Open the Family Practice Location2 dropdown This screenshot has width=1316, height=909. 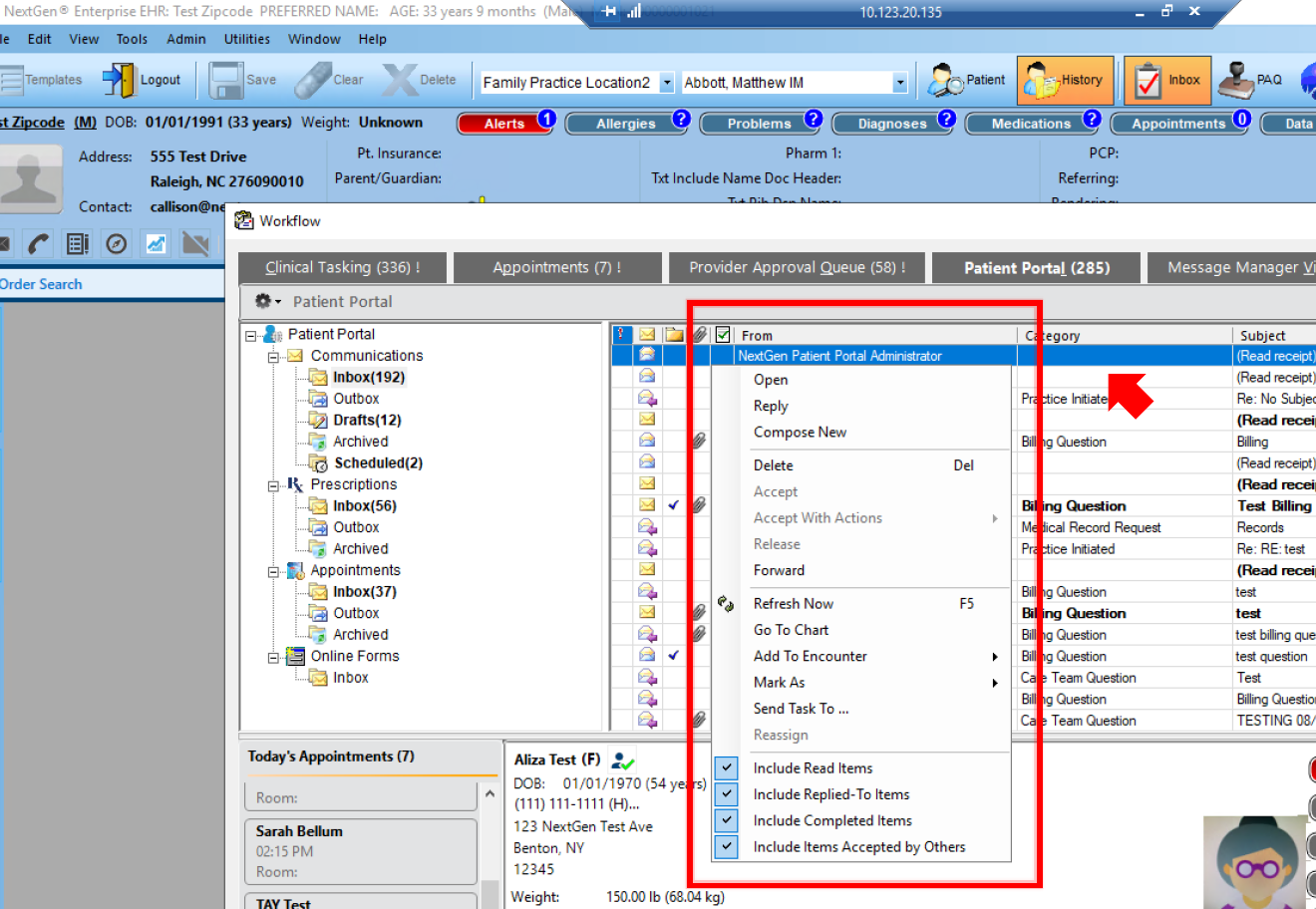pyautogui.click(x=667, y=83)
